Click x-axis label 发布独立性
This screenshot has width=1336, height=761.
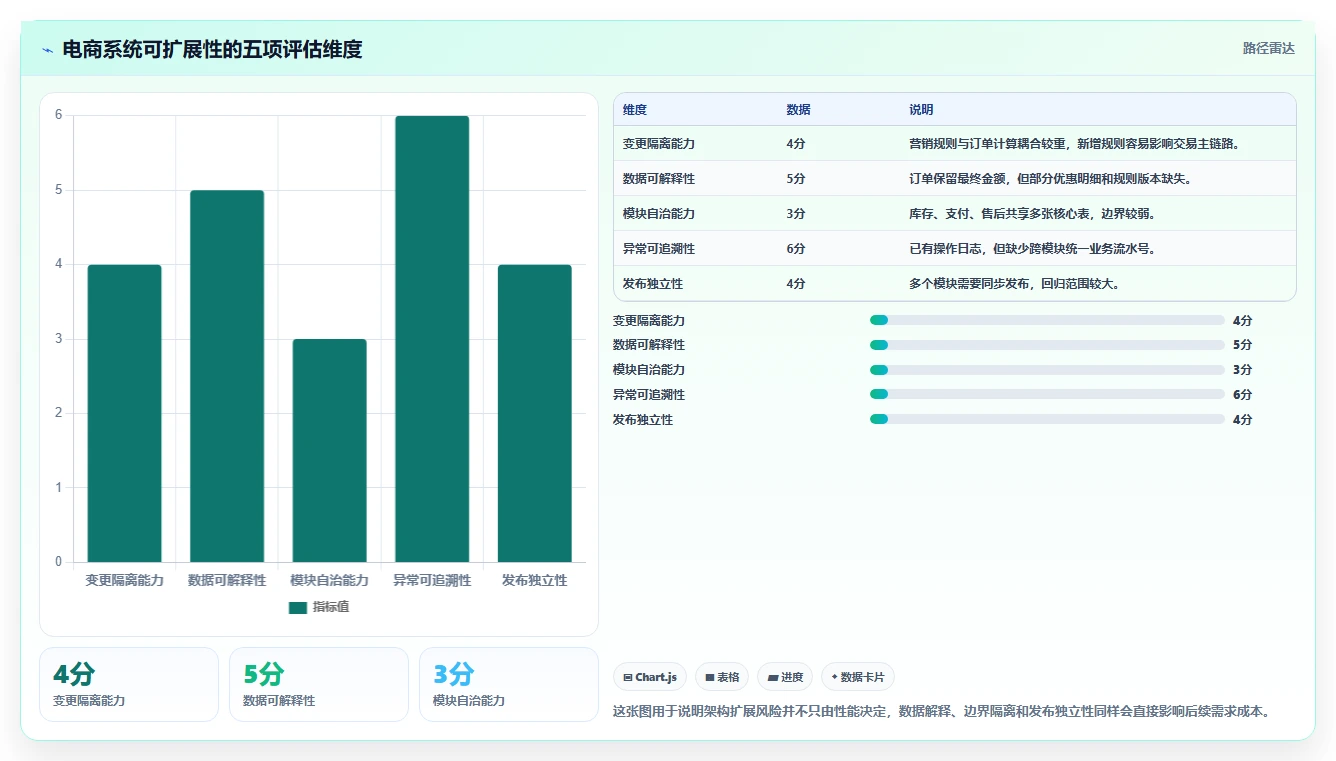tap(534, 580)
